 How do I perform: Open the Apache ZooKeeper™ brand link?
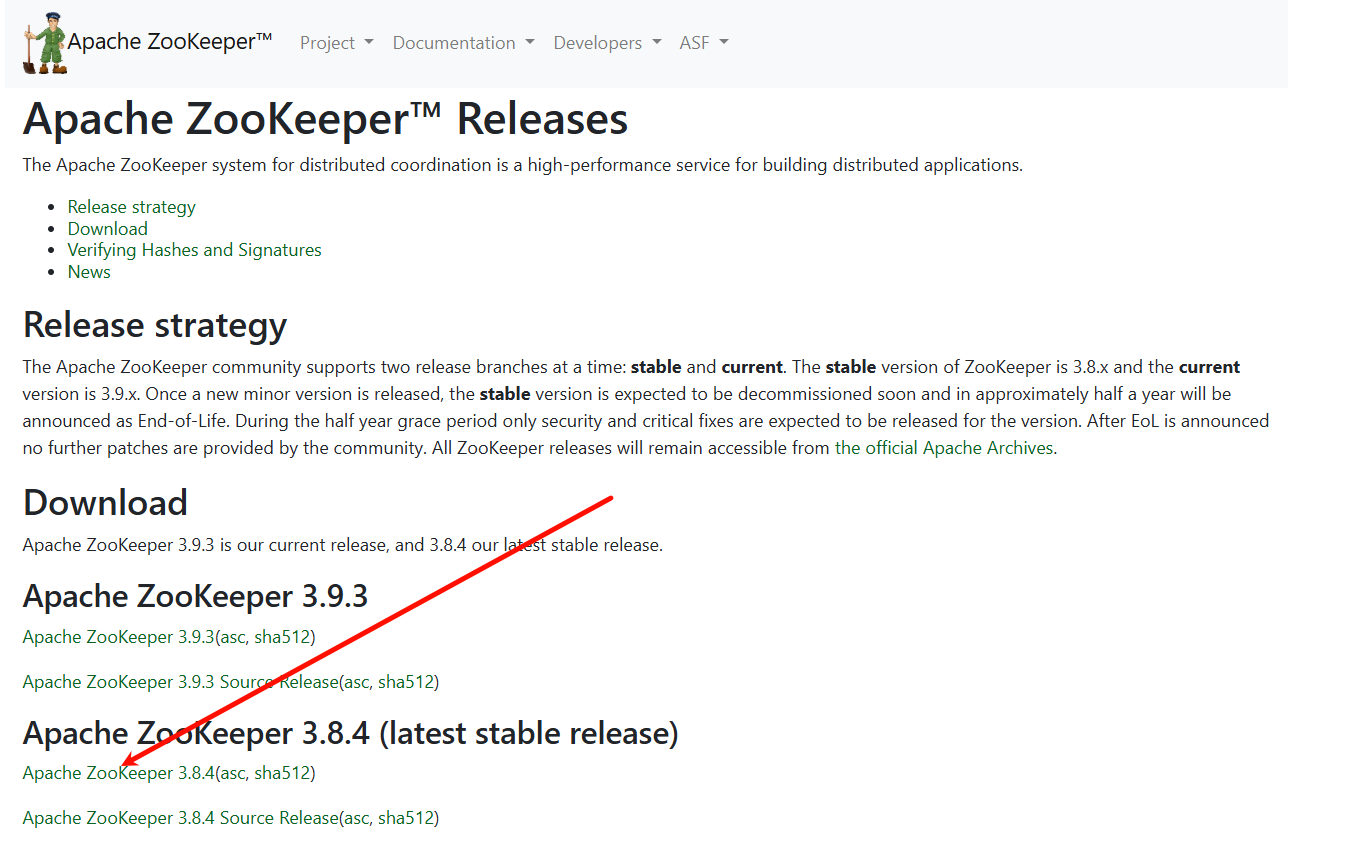pos(170,42)
